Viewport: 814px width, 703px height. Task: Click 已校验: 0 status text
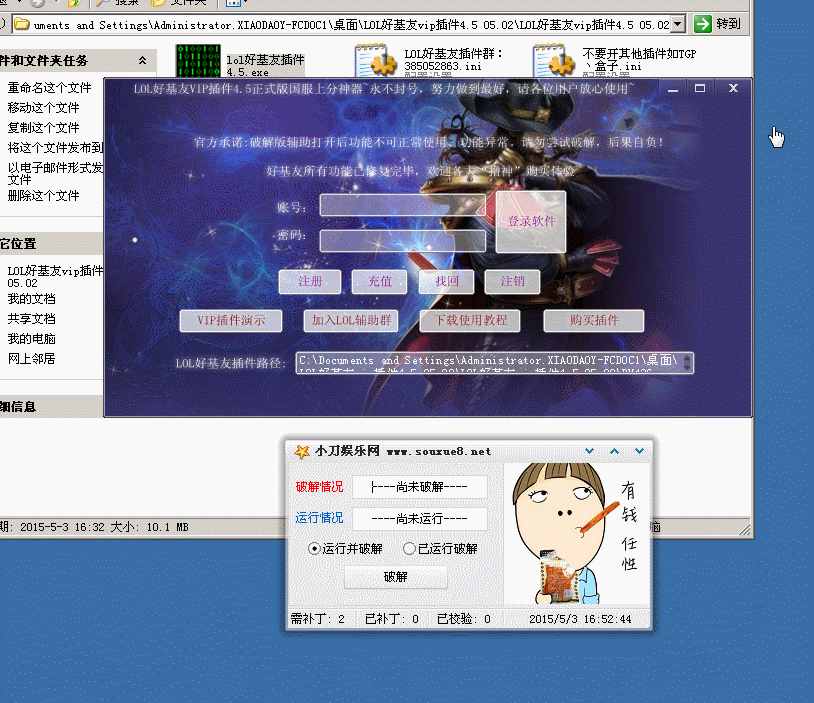coord(464,619)
